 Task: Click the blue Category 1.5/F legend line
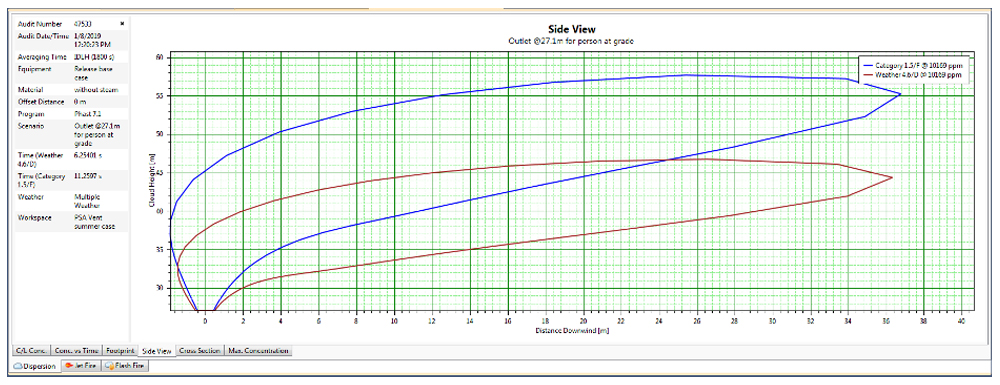tap(869, 65)
